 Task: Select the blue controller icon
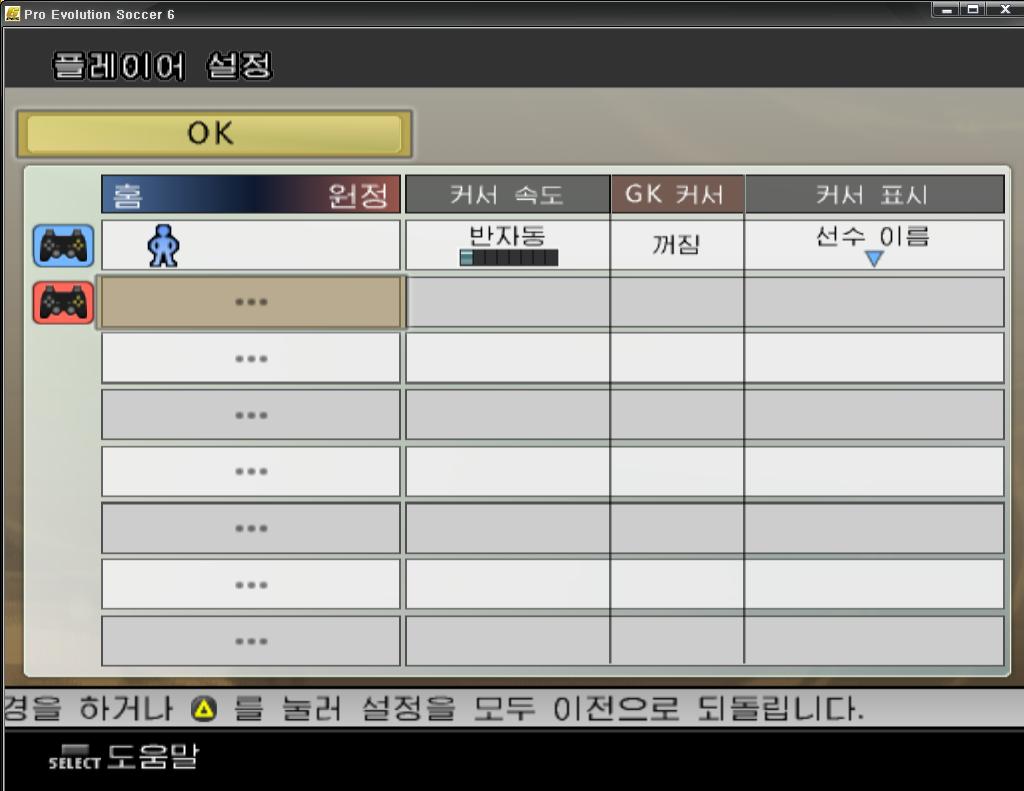pyautogui.click(x=63, y=246)
